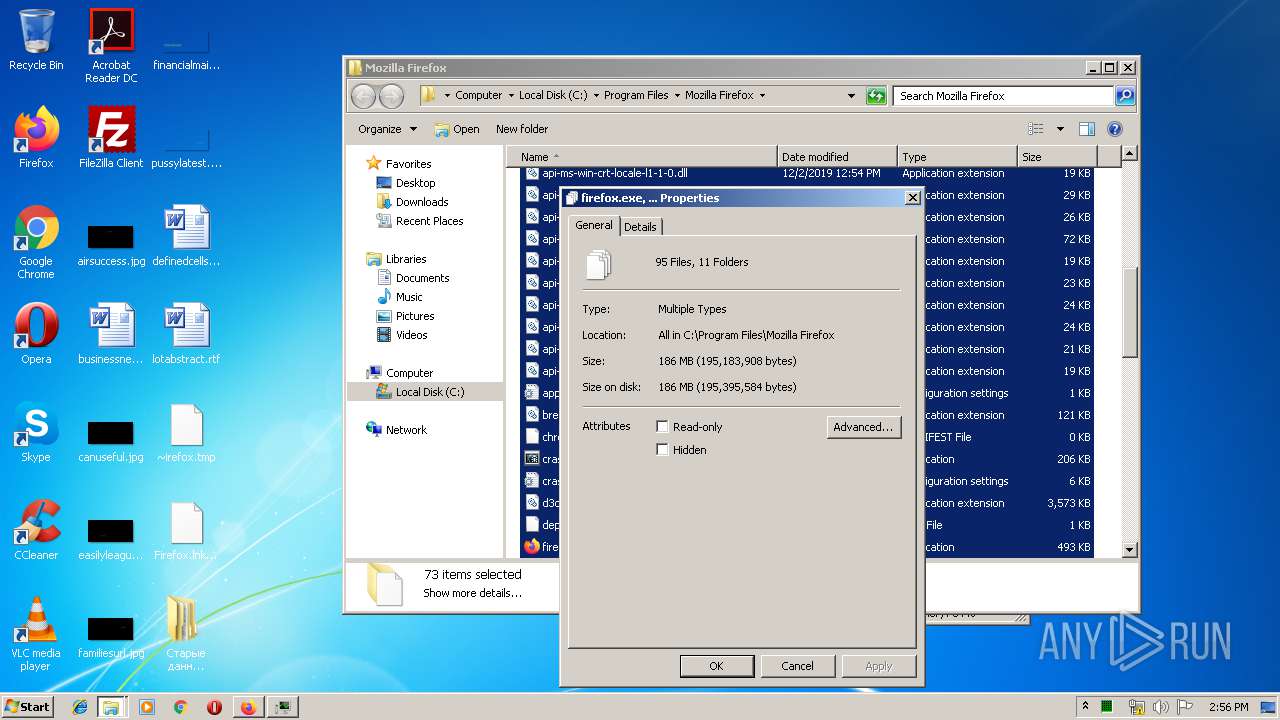Open Downloads in the navigation pane
The height and width of the screenshot is (720, 1280).
(421, 202)
